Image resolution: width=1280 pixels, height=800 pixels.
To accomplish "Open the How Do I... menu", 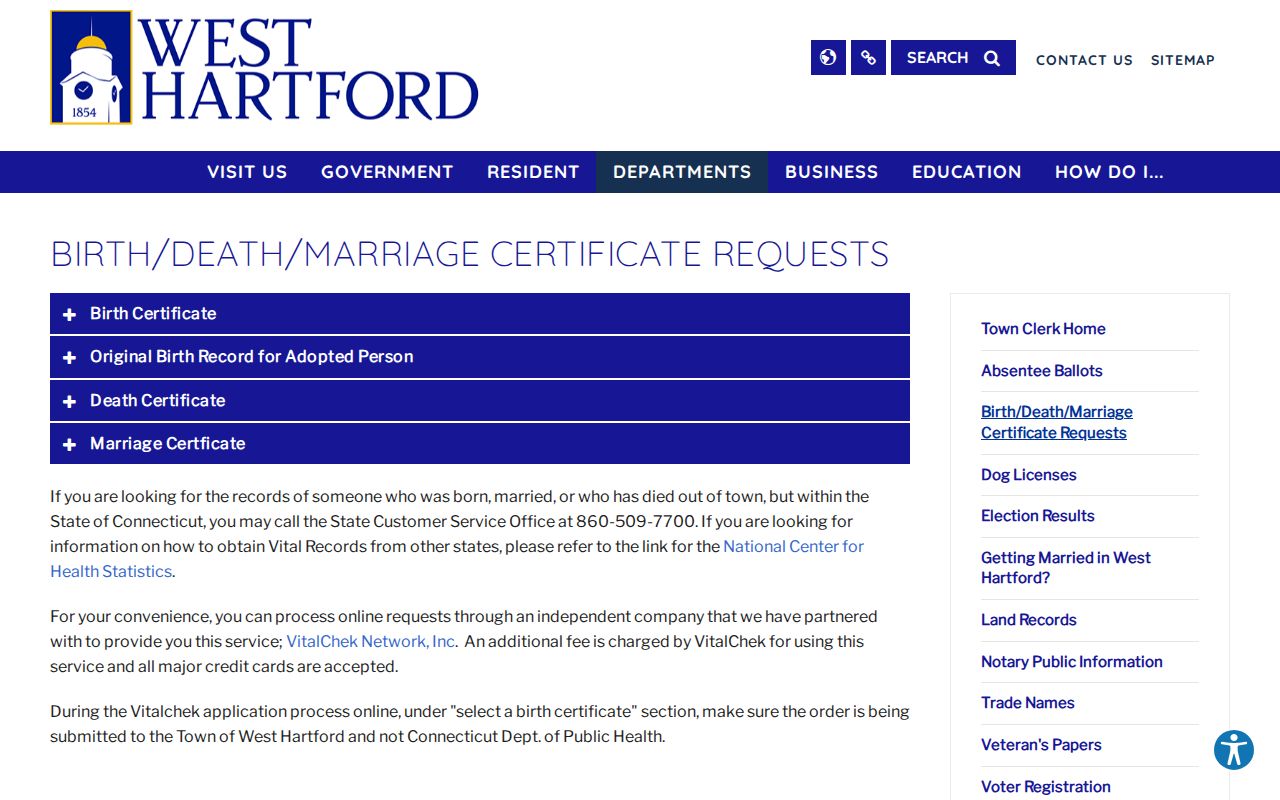I will click(1109, 172).
